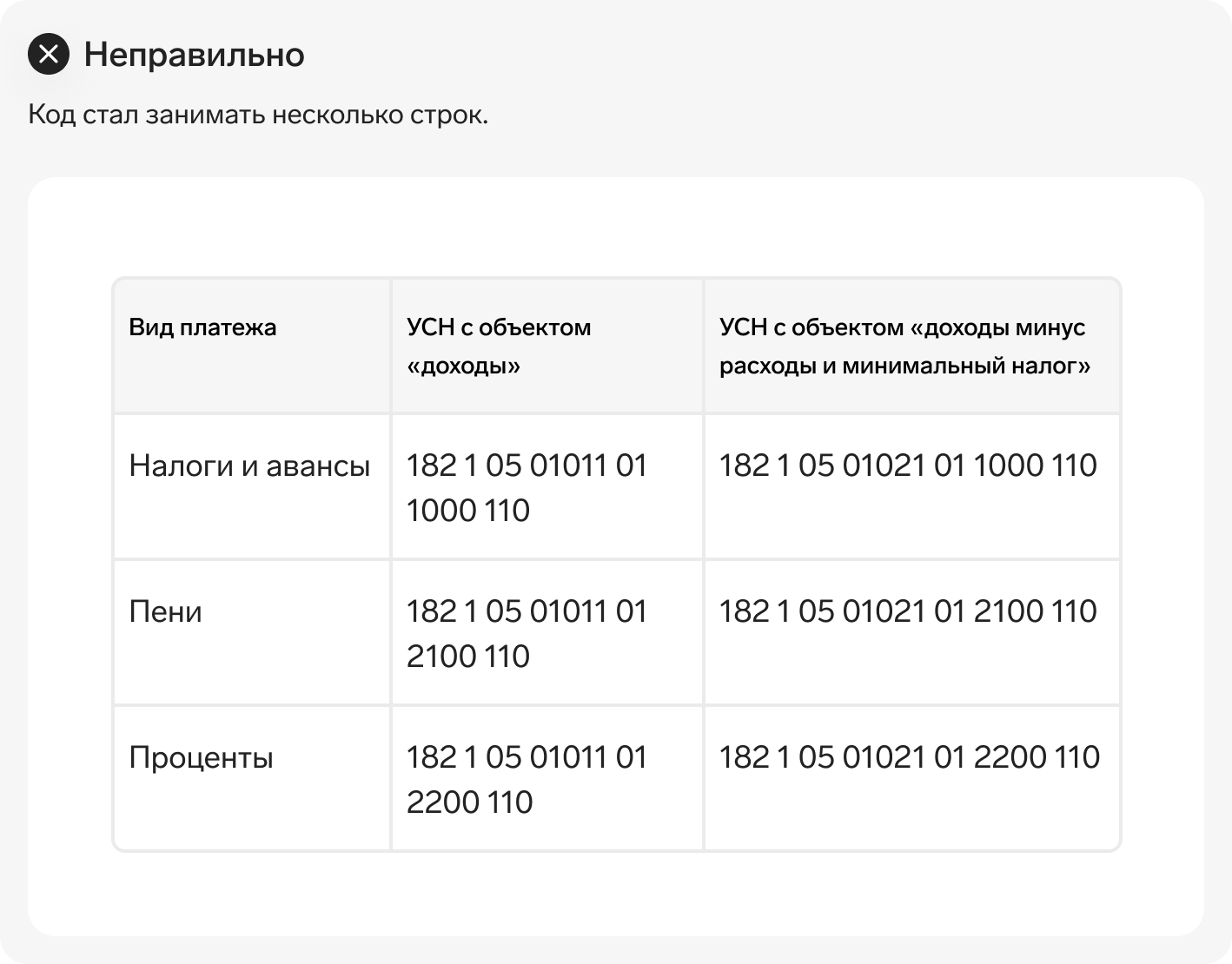Click code 182 1 05 01011 01 2100 110
Image resolution: width=1232 pixels, height=964 pixels.
click(x=527, y=633)
